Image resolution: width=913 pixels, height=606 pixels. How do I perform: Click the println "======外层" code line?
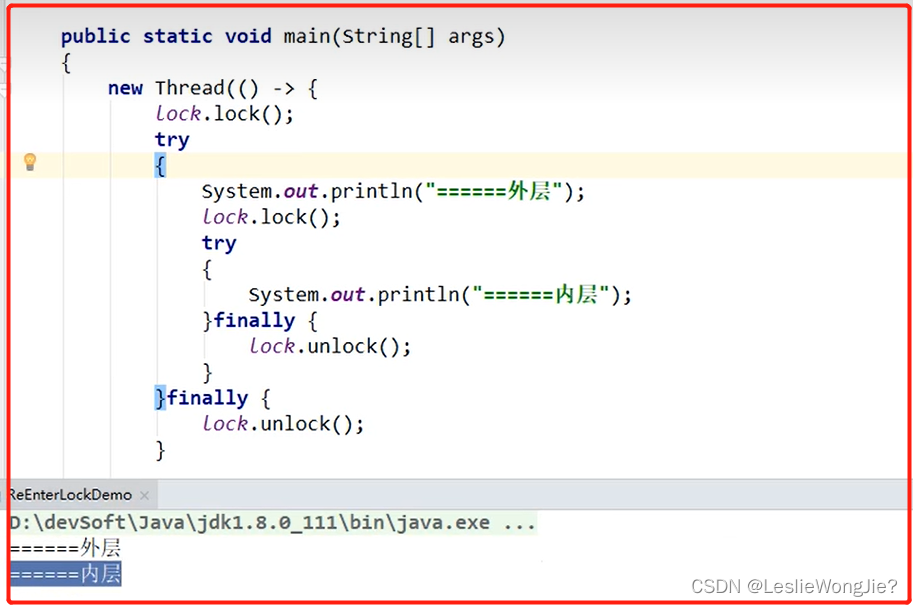tap(393, 192)
